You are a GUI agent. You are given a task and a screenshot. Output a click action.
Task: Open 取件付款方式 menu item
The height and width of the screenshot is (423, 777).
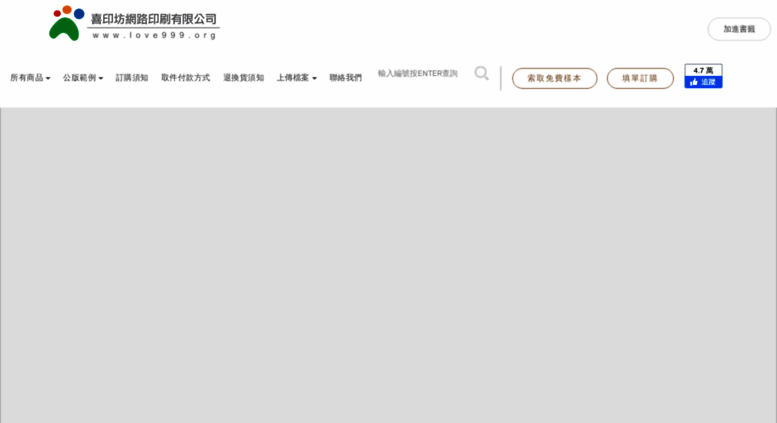coord(185,78)
